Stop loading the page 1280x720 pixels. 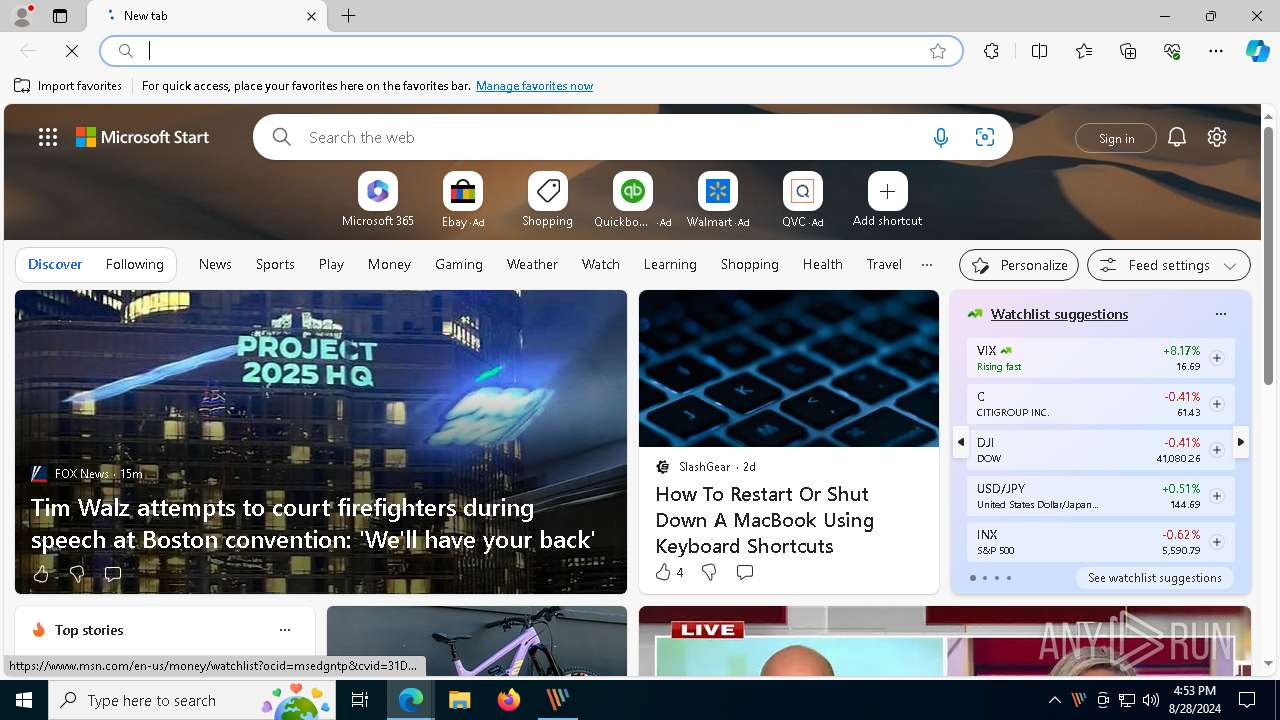pos(72,51)
